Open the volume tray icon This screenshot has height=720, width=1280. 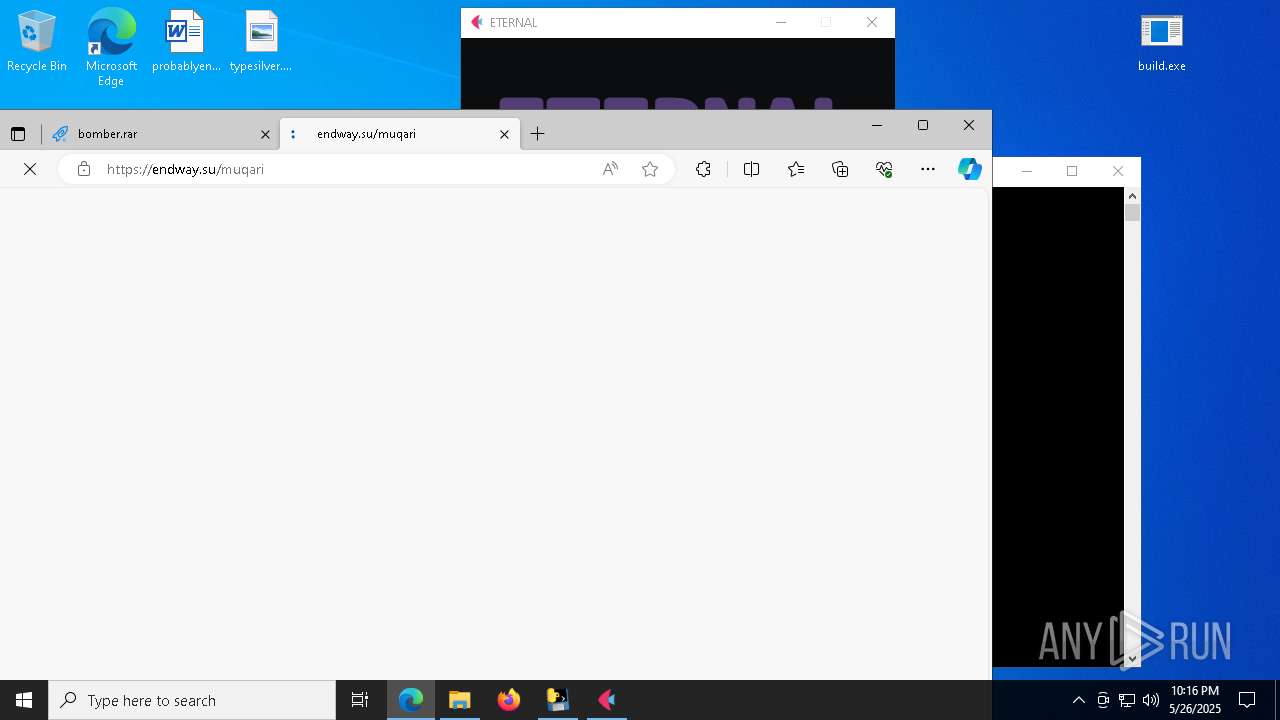click(1151, 700)
